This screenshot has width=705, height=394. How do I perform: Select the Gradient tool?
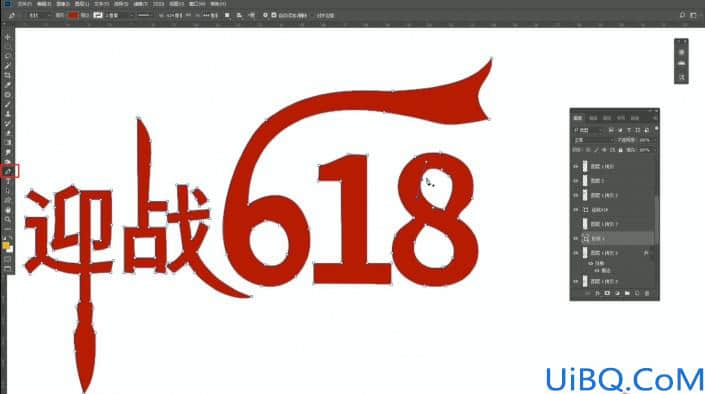(8, 143)
